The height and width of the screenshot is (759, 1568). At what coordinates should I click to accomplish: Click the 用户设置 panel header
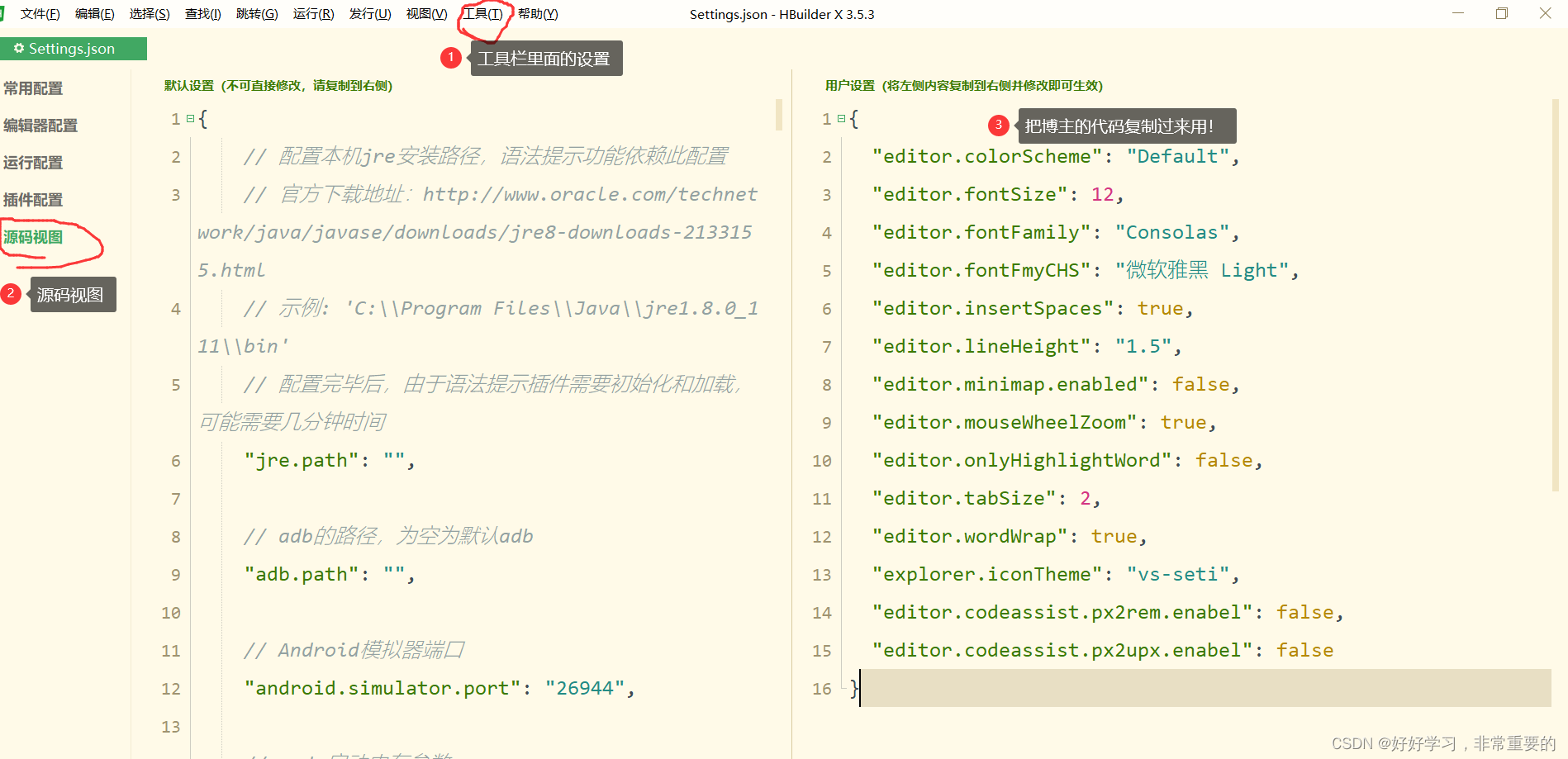[963, 86]
